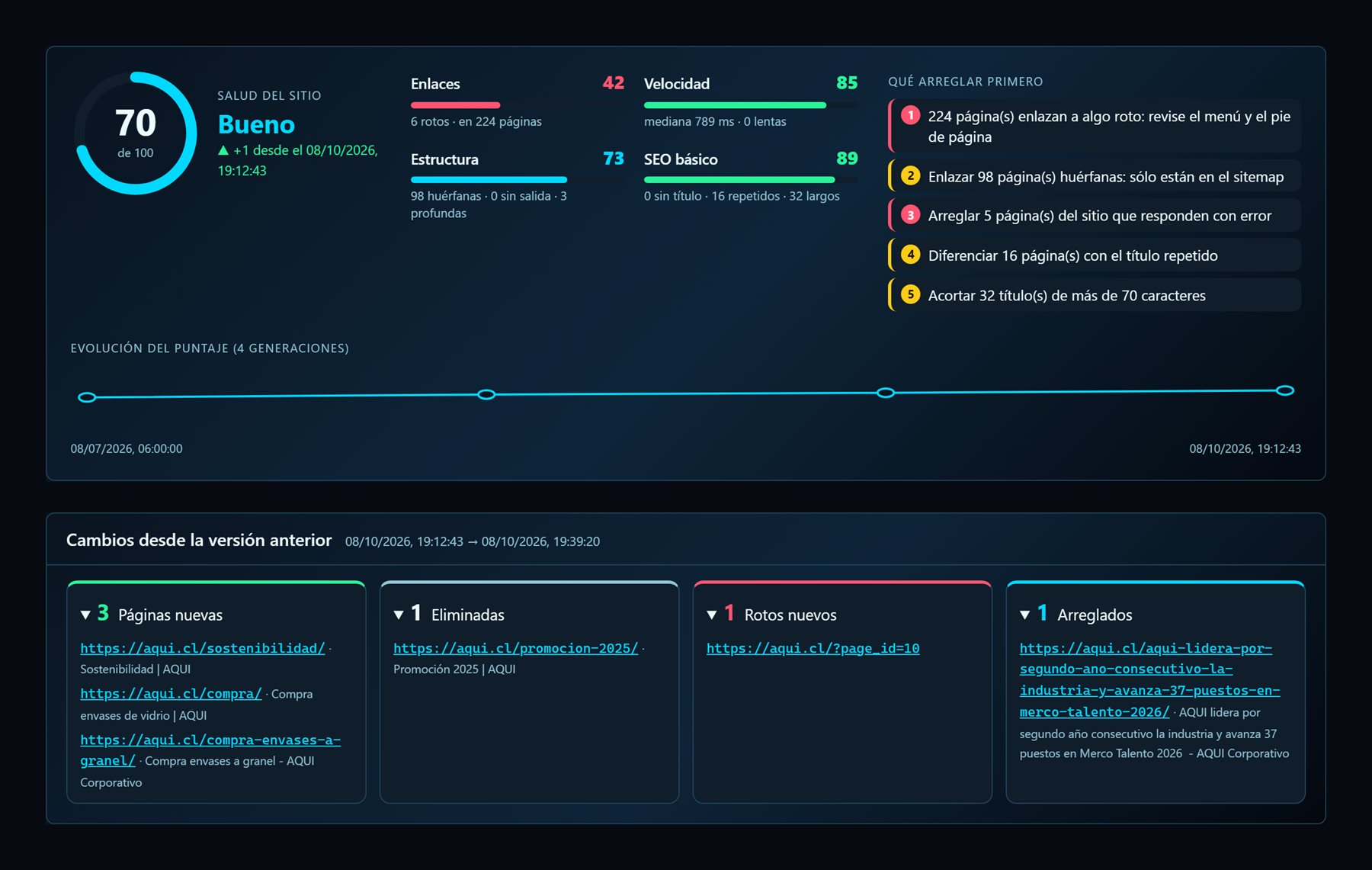Click timeline start date 08/07/2026, 06:00:00
Image resolution: width=1372 pixels, height=870 pixels.
127,449
